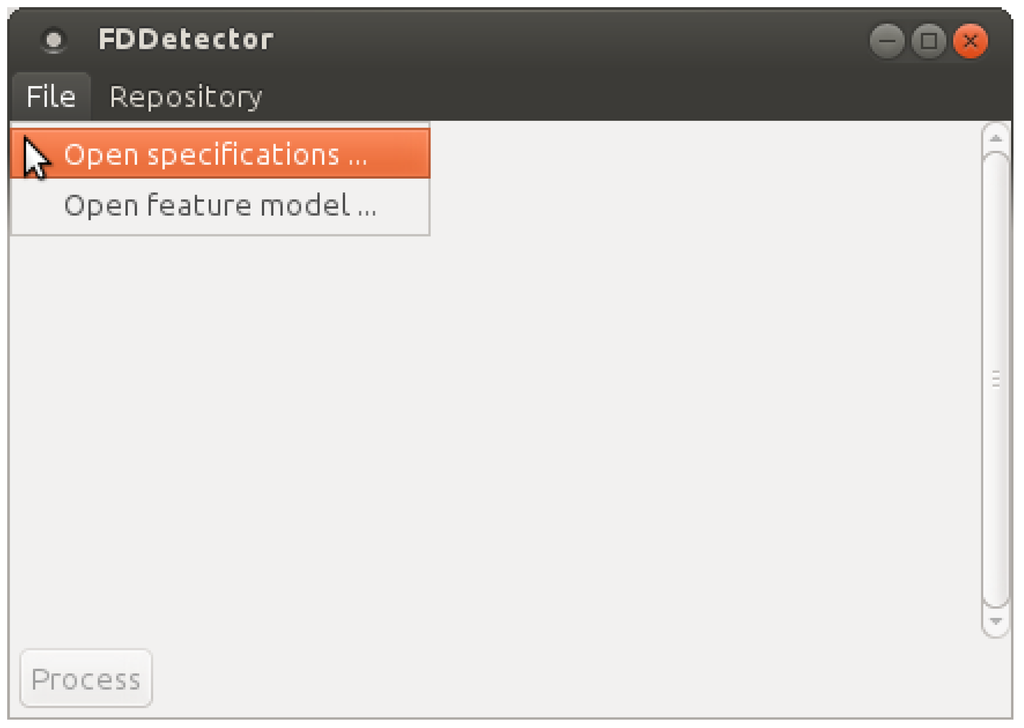Choose Open specifications... from the menu
The image size is (1024, 728).
pyautogui.click(x=216, y=155)
